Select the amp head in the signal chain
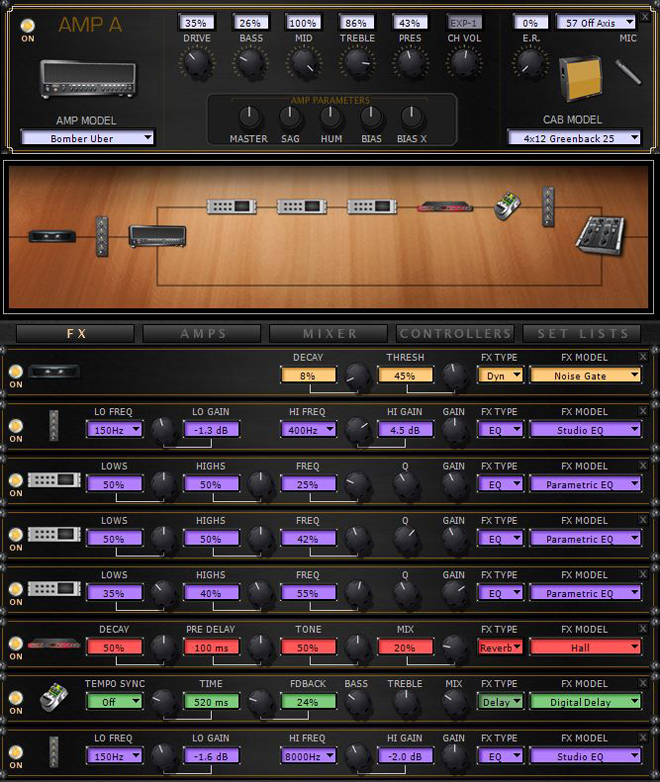This screenshot has width=660, height=782. 158,236
